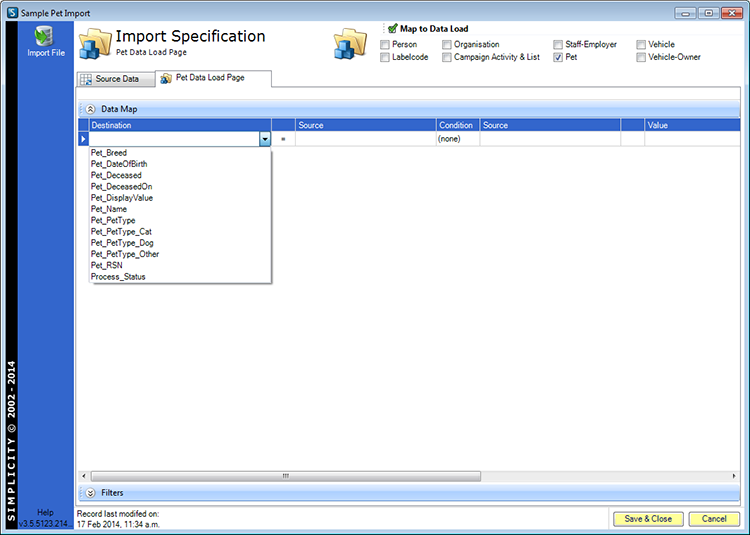Choose Pet_DisplayValue from the list

[x=180, y=198]
